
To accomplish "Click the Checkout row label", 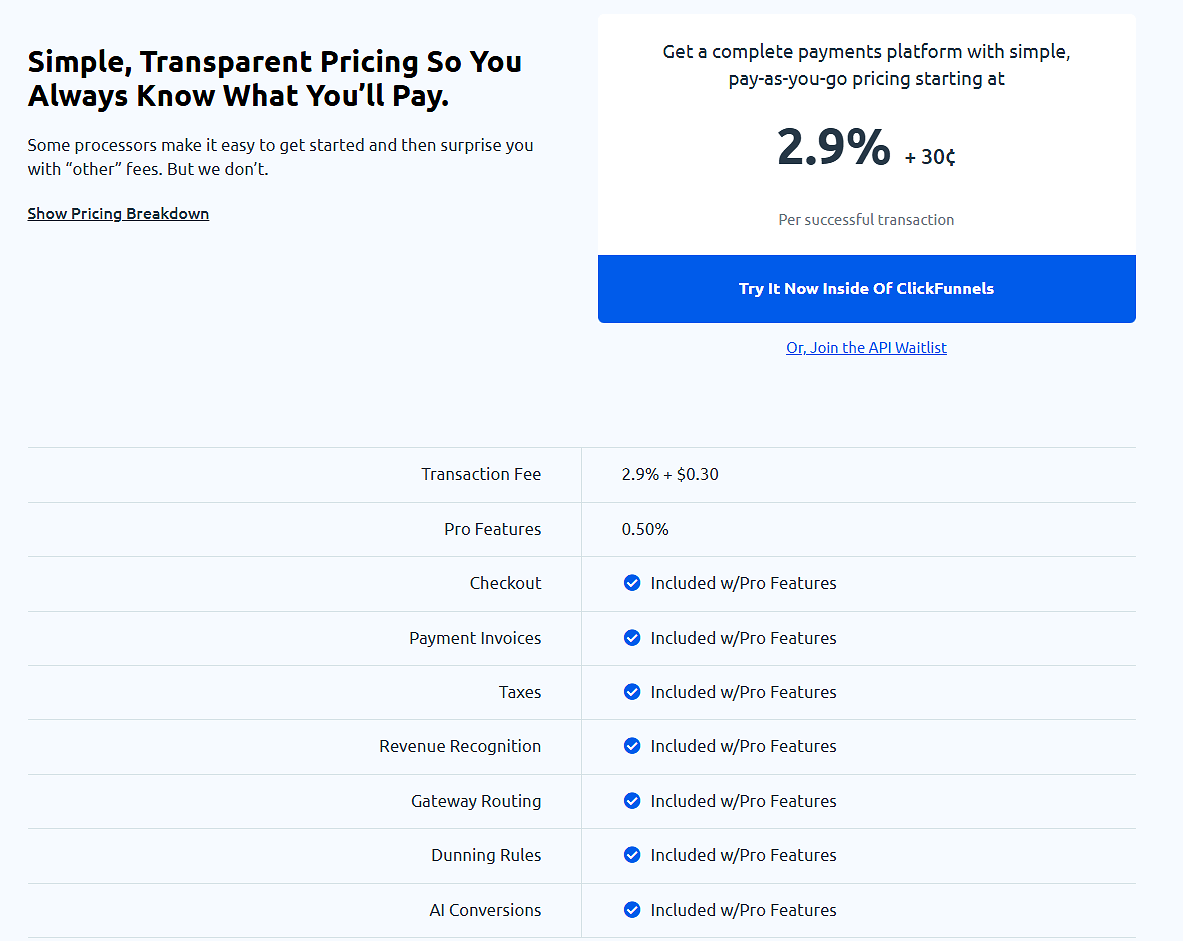I will 505,583.
